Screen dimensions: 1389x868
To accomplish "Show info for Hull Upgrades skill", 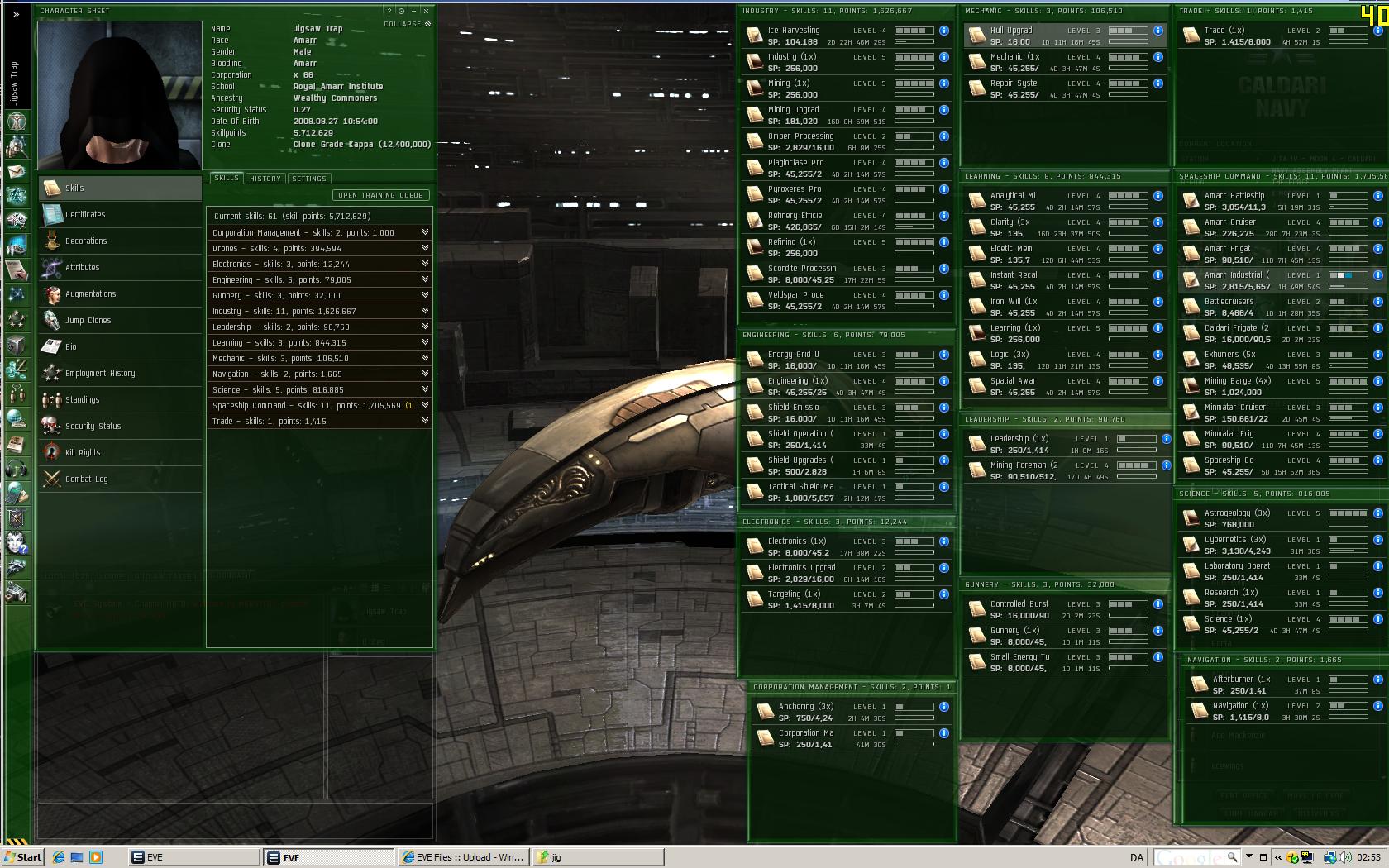I will tap(1158, 31).
